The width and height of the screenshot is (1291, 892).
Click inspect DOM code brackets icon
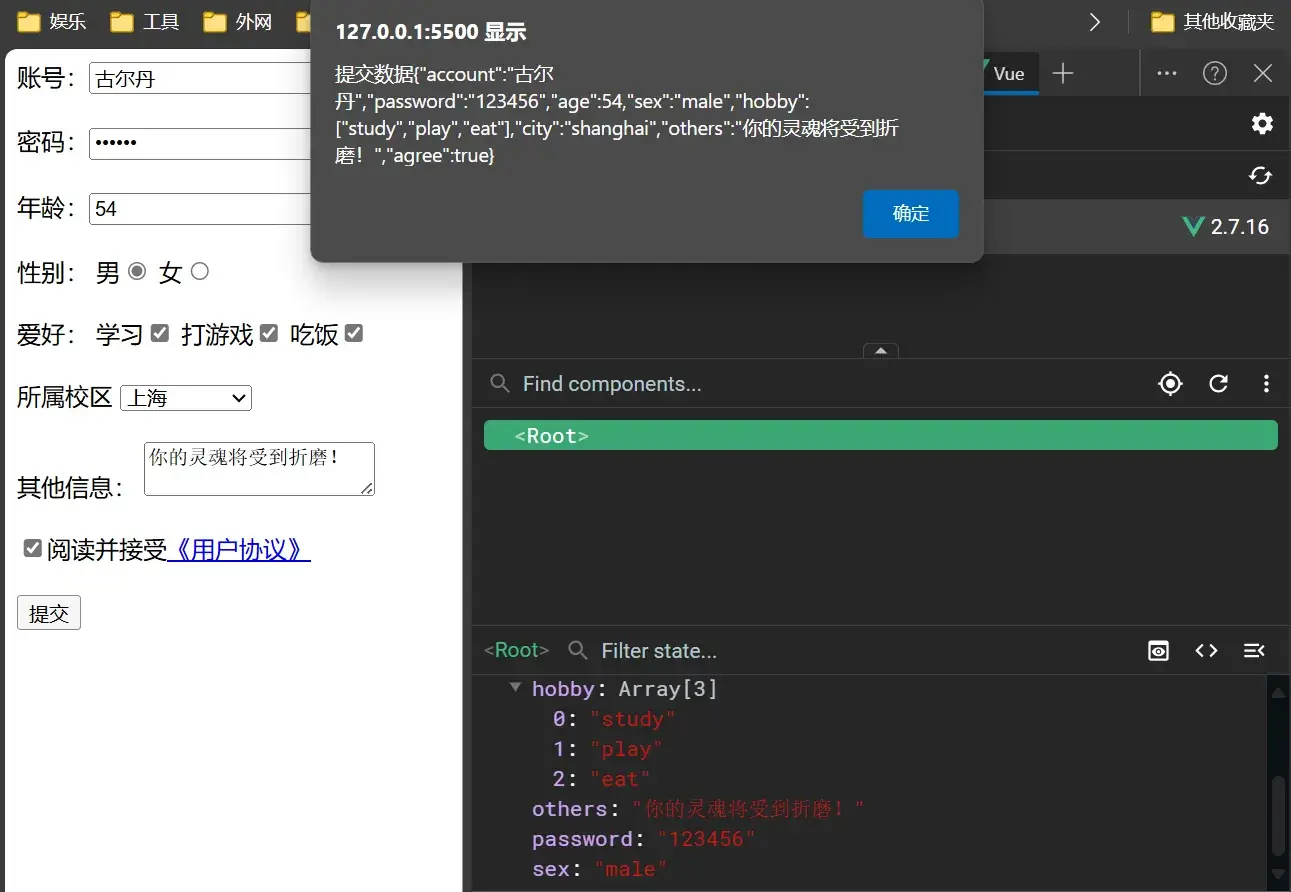click(x=1206, y=651)
